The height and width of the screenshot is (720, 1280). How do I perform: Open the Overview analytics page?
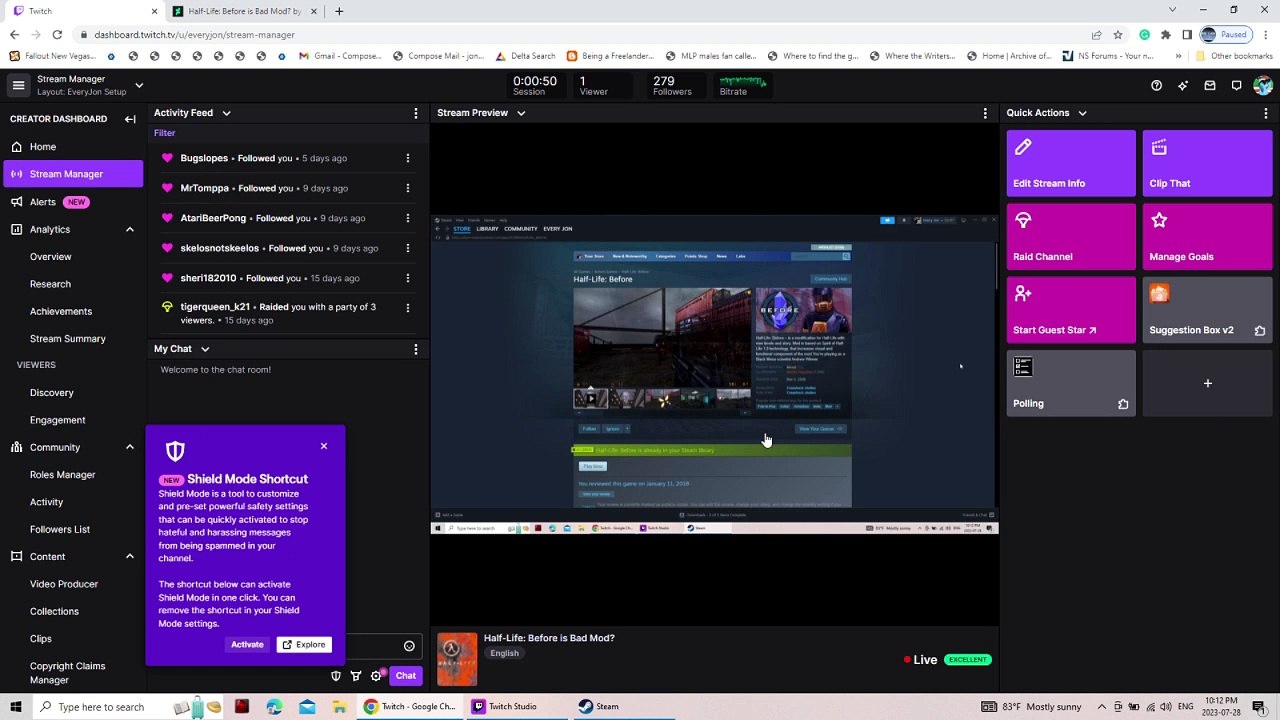(51, 257)
